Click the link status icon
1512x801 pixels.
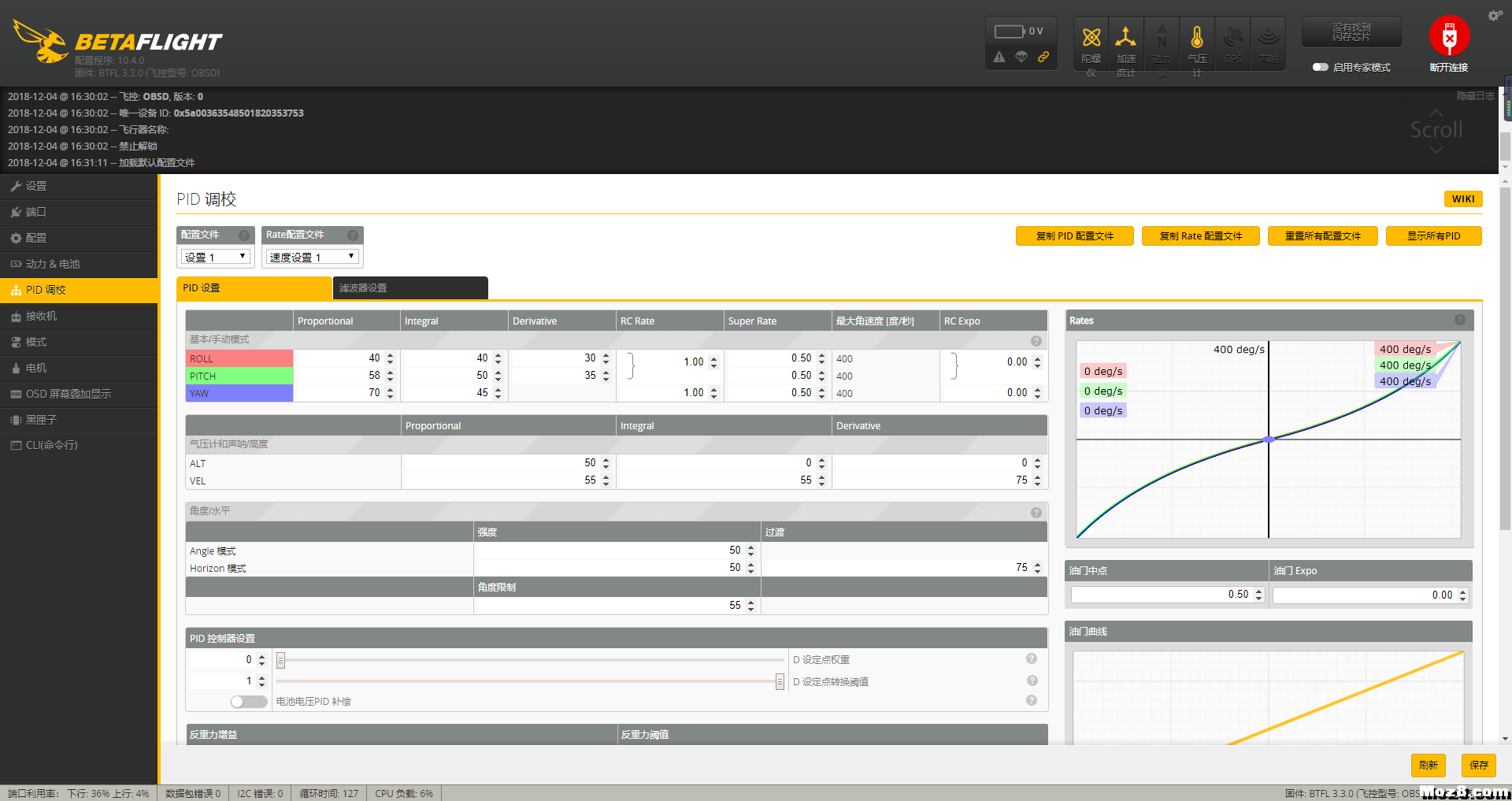click(x=1043, y=57)
